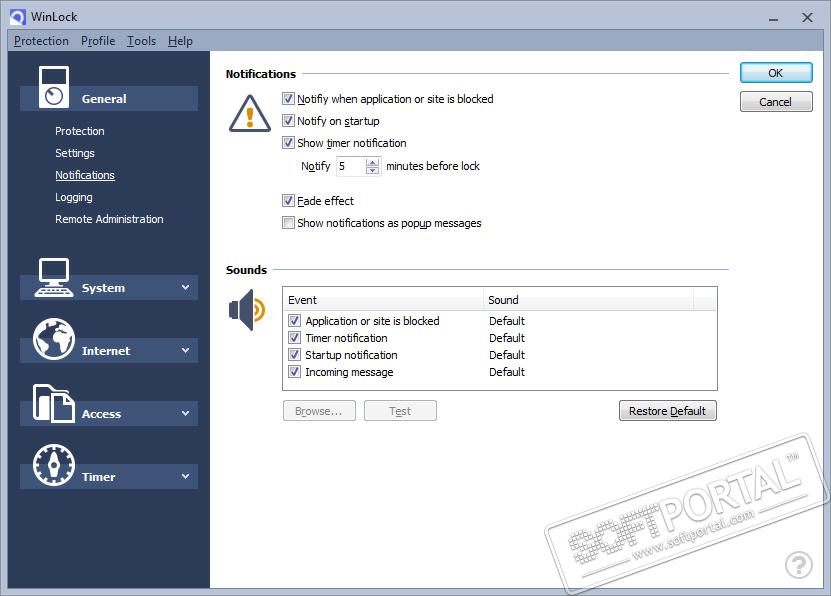This screenshot has height=596, width=831.
Task: Click the Timer section header label
Action: (x=99, y=477)
